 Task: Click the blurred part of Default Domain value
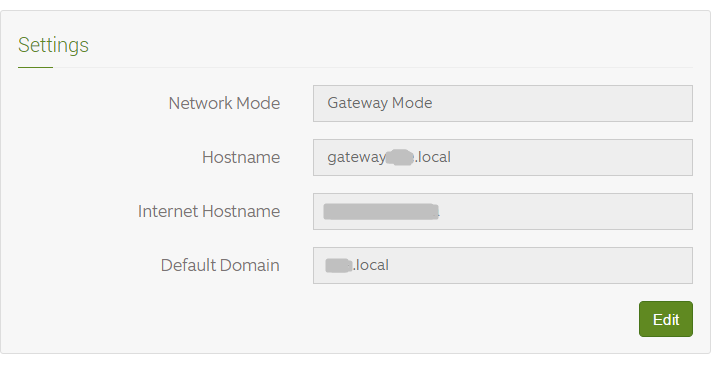click(338, 265)
